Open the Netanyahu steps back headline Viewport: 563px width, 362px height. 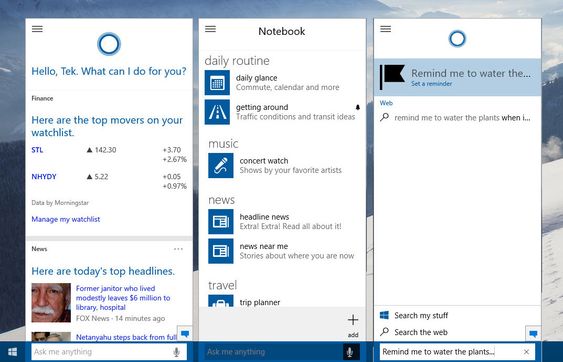pyautogui.click(x=126, y=337)
